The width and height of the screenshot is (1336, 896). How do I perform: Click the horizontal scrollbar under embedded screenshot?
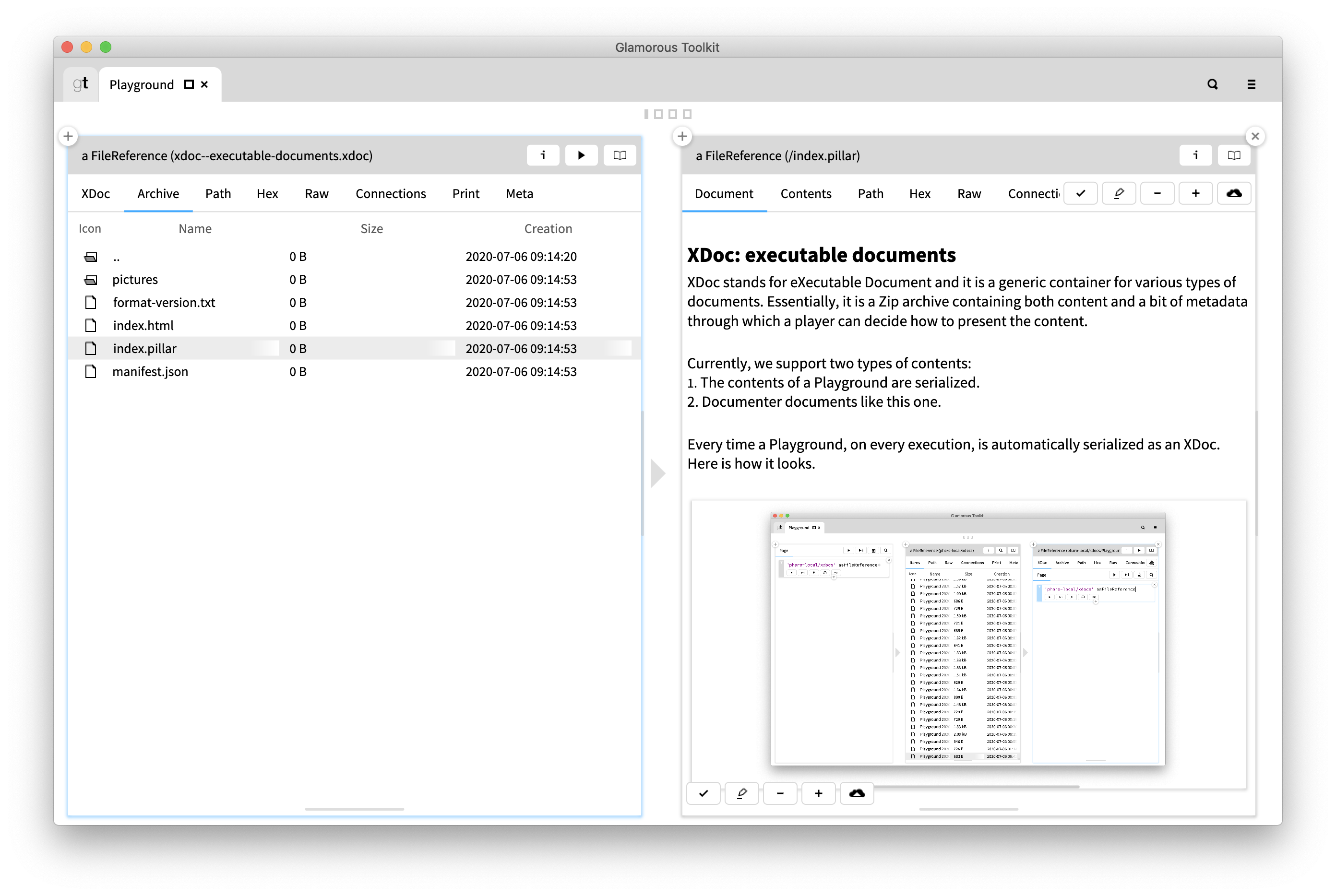(977, 787)
